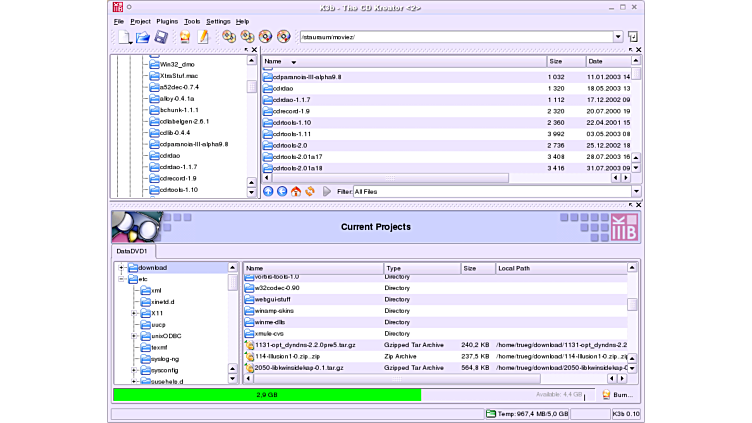This screenshot has height=423, width=752.
Task: Go back with the blue left arrow icon
Action: pos(282,191)
